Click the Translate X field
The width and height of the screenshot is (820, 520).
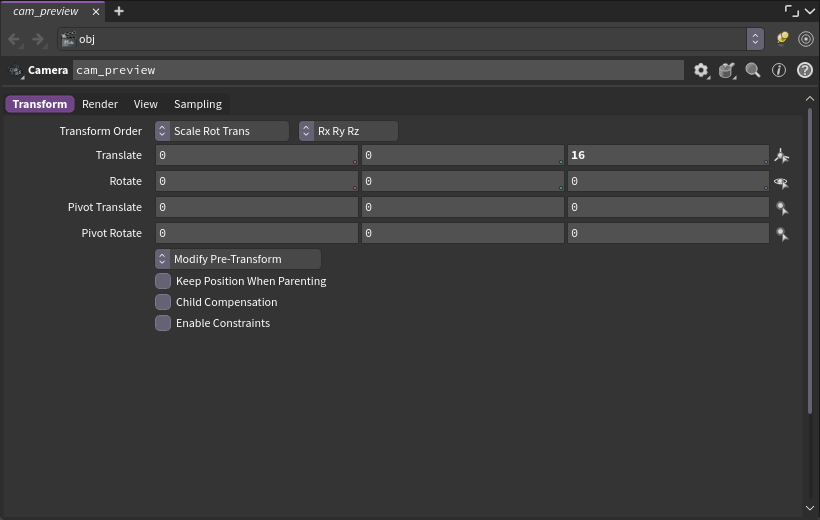click(257, 155)
